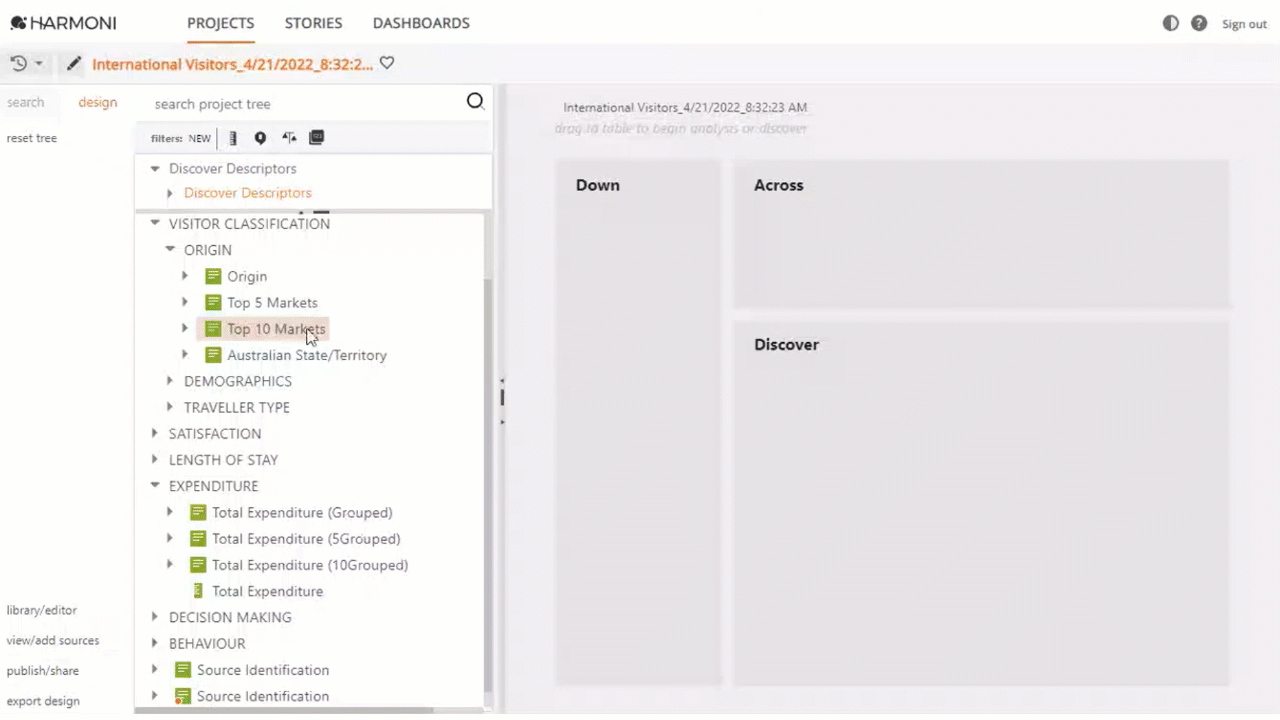Click the panel splitter collapse handle
This screenshot has height=720, width=1280.
pos(502,400)
